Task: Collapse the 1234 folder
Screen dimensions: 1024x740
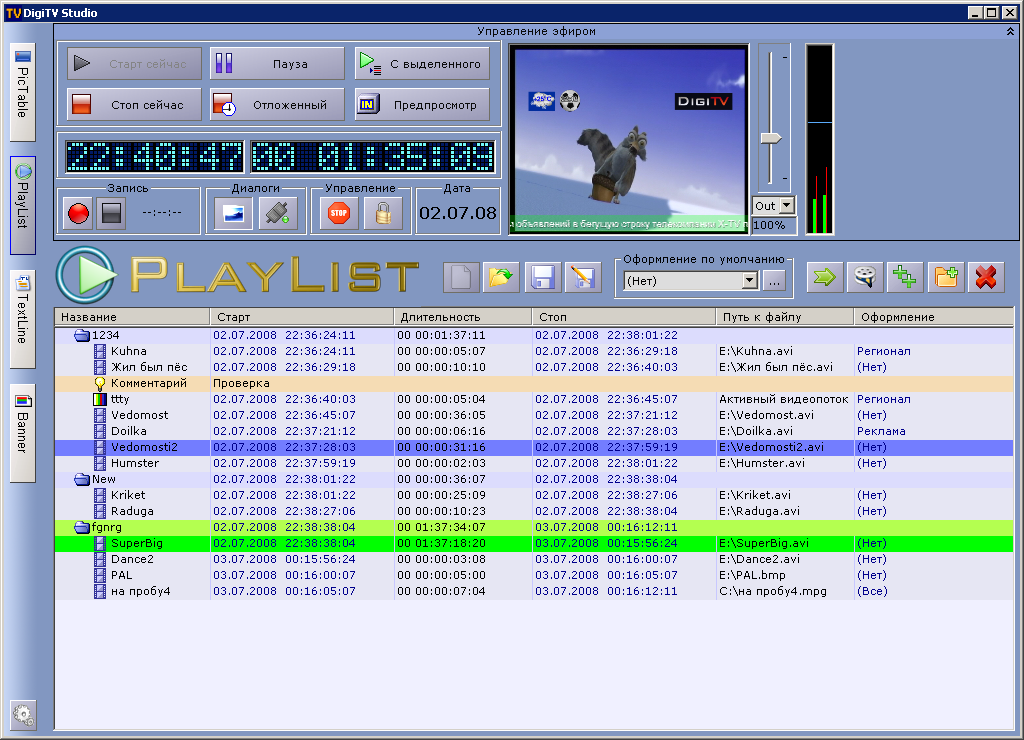Action: coord(82,336)
